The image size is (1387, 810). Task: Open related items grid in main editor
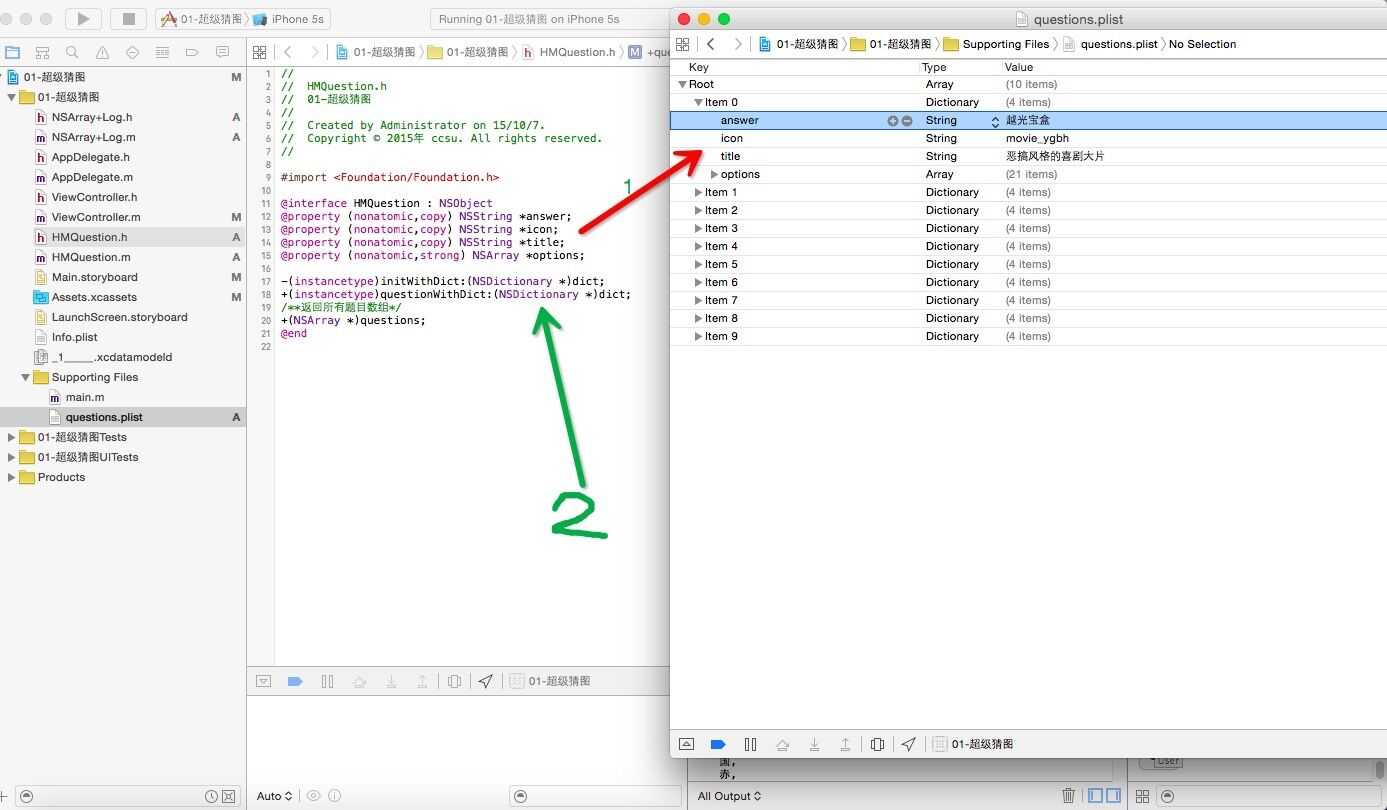(260, 52)
